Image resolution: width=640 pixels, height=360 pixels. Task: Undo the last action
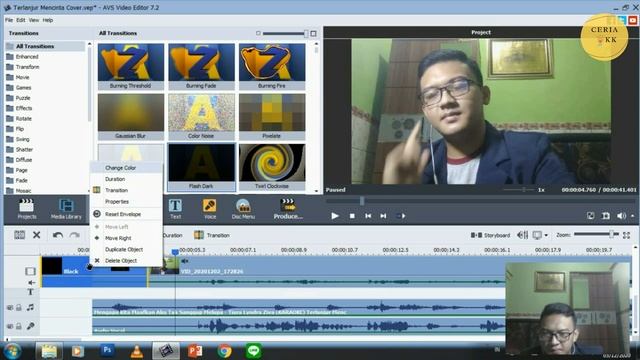pyautogui.click(x=58, y=235)
